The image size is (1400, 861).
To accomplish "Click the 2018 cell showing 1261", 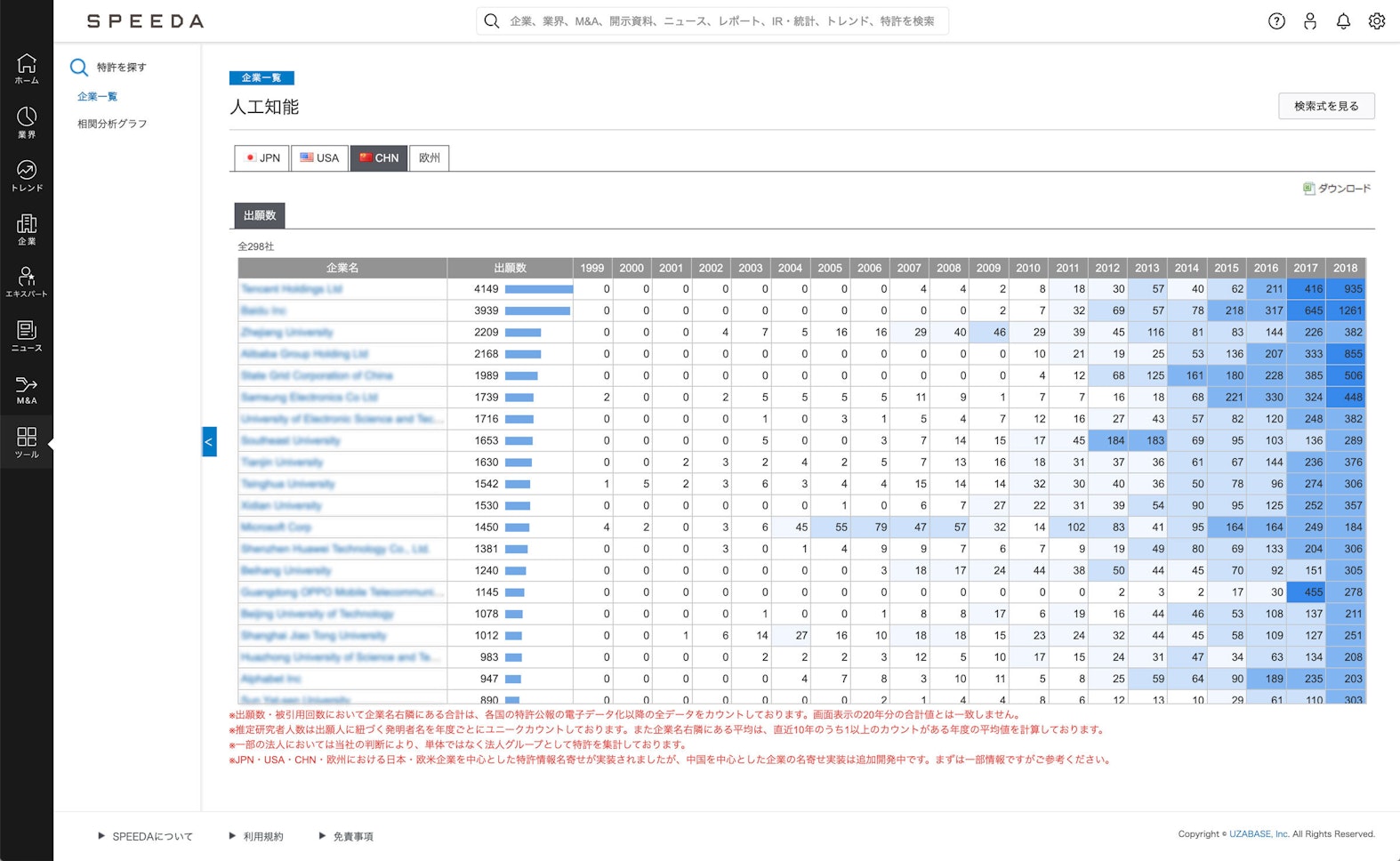I will [x=1347, y=310].
